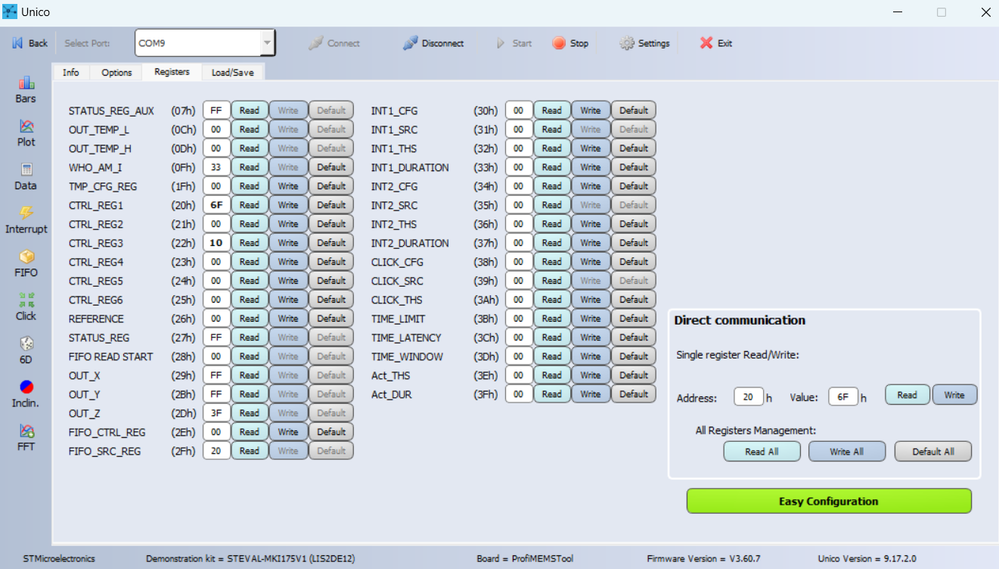Click the red Exit icon
999x569 pixels.
pyautogui.click(x=706, y=43)
